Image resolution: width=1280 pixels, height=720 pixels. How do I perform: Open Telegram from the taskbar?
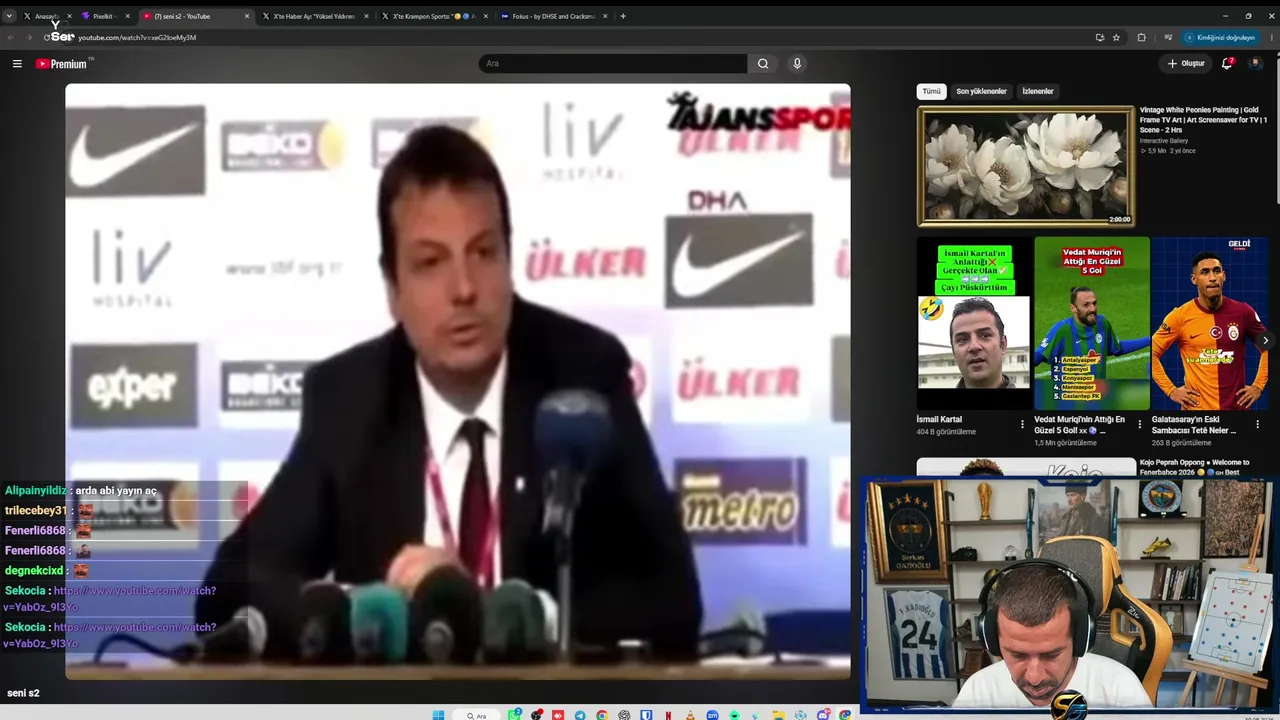coord(580,715)
